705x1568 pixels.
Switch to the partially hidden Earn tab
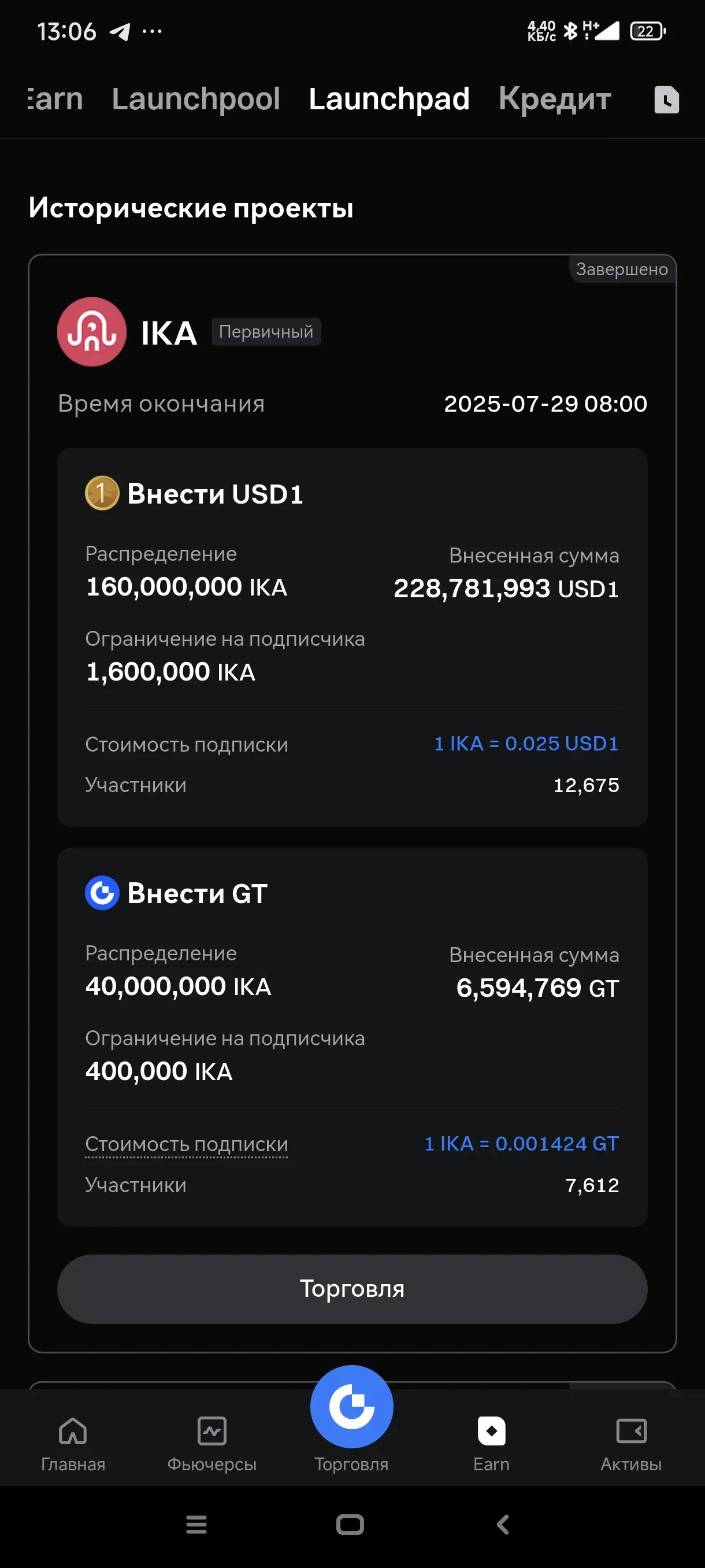[x=55, y=99]
